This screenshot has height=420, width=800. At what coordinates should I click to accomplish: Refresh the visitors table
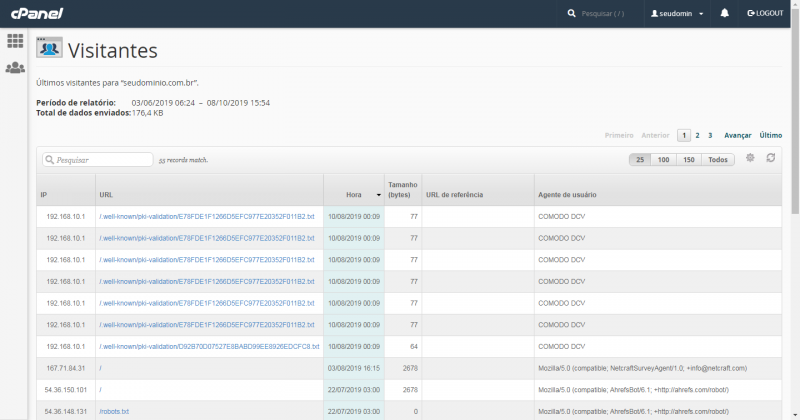click(771, 158)
